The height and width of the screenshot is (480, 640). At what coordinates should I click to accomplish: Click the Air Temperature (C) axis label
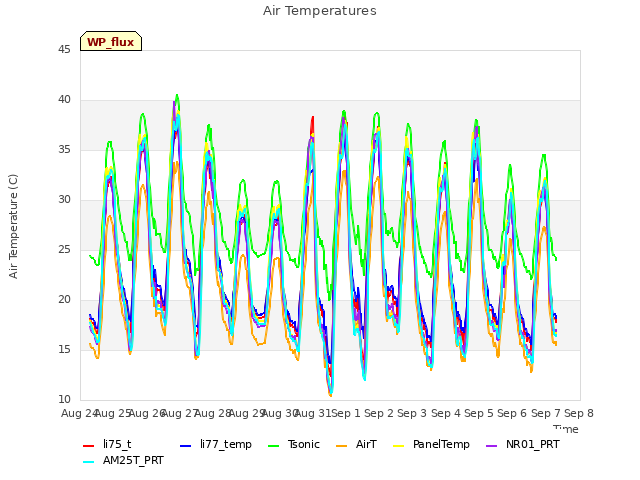pos(13,227)
